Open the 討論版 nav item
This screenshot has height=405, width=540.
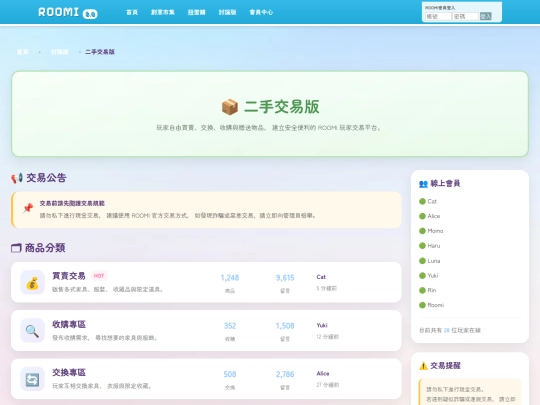pyautogui.click(x=227, y=12)
